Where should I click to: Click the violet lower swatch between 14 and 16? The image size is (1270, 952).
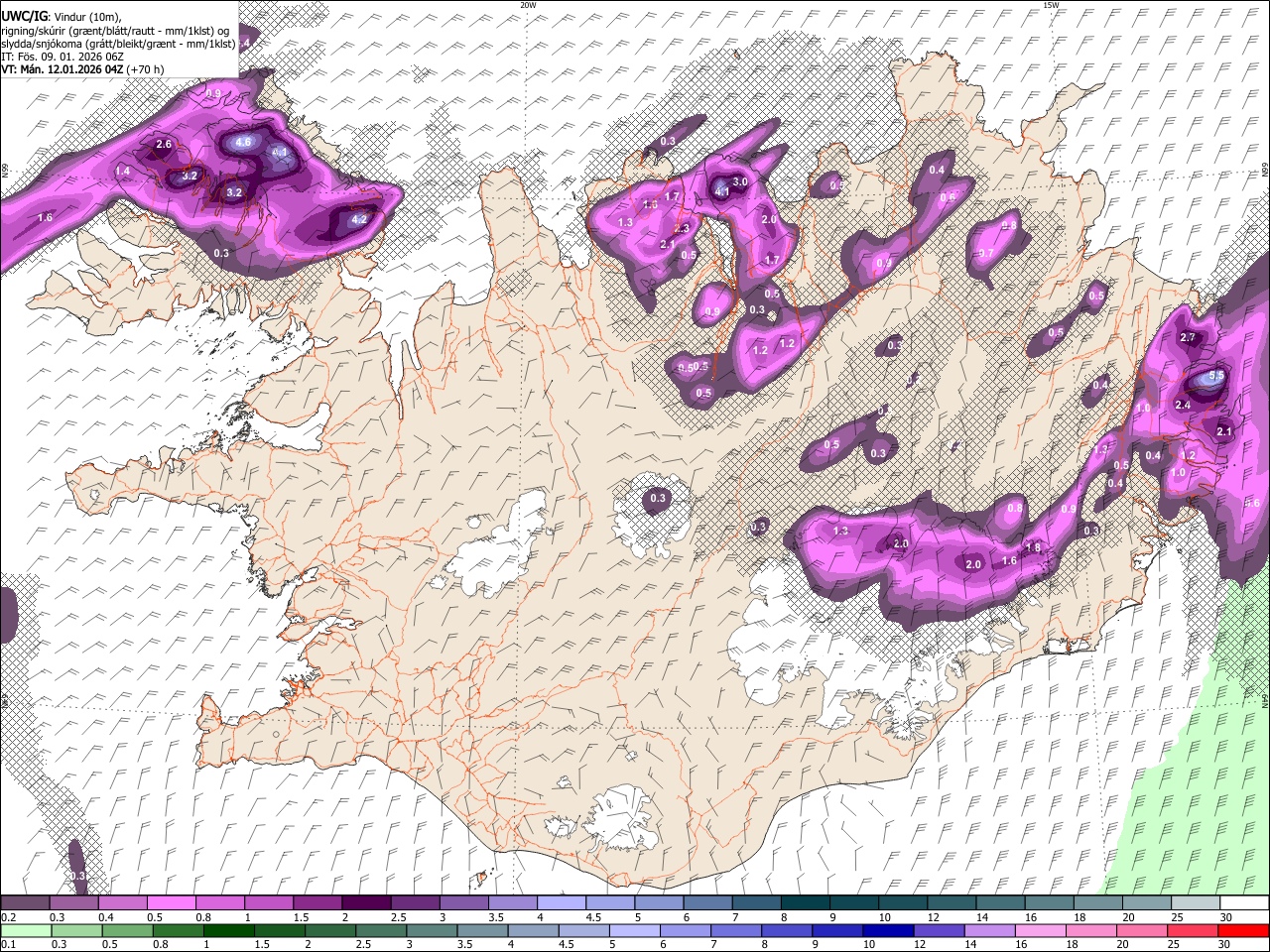tap(989, 930)
